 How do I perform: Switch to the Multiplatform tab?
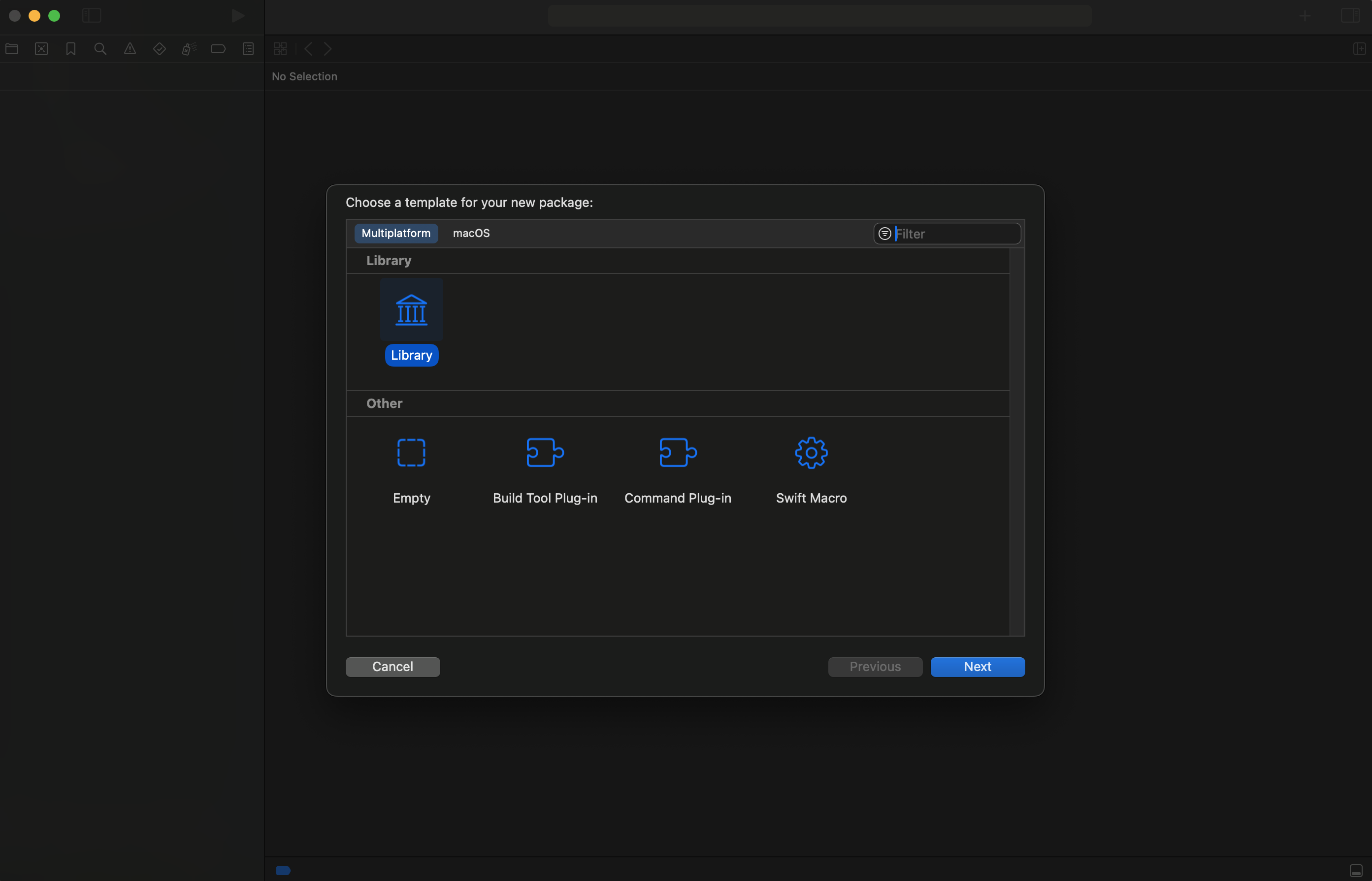(x=395, y=234)
